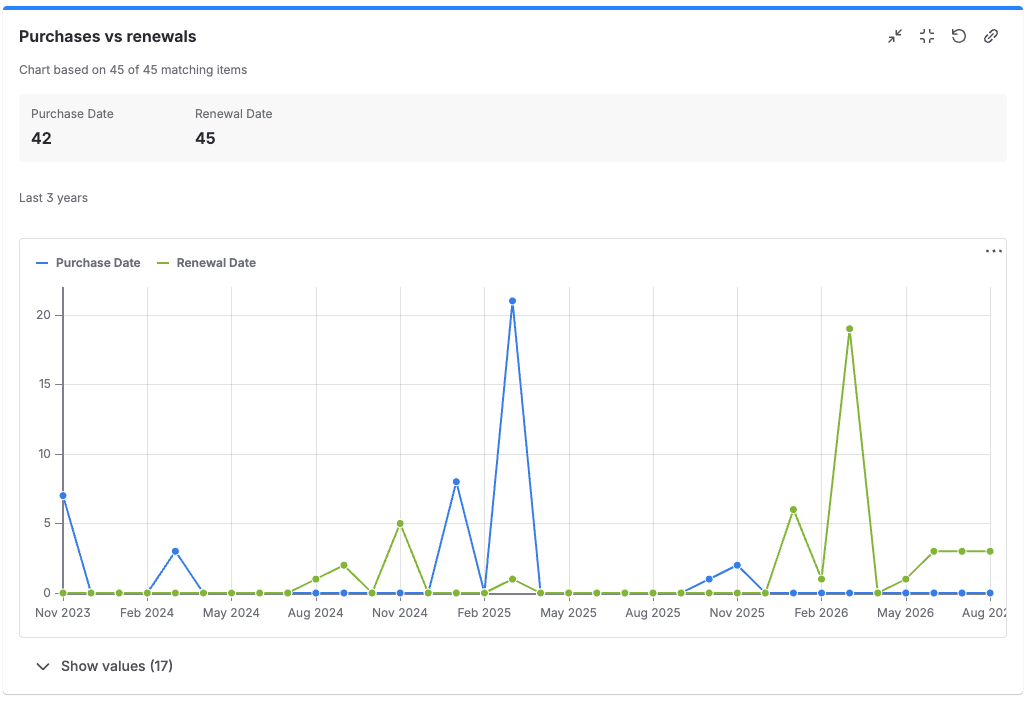
Task: Click the "May 2025" axis label
Action: 569,613
